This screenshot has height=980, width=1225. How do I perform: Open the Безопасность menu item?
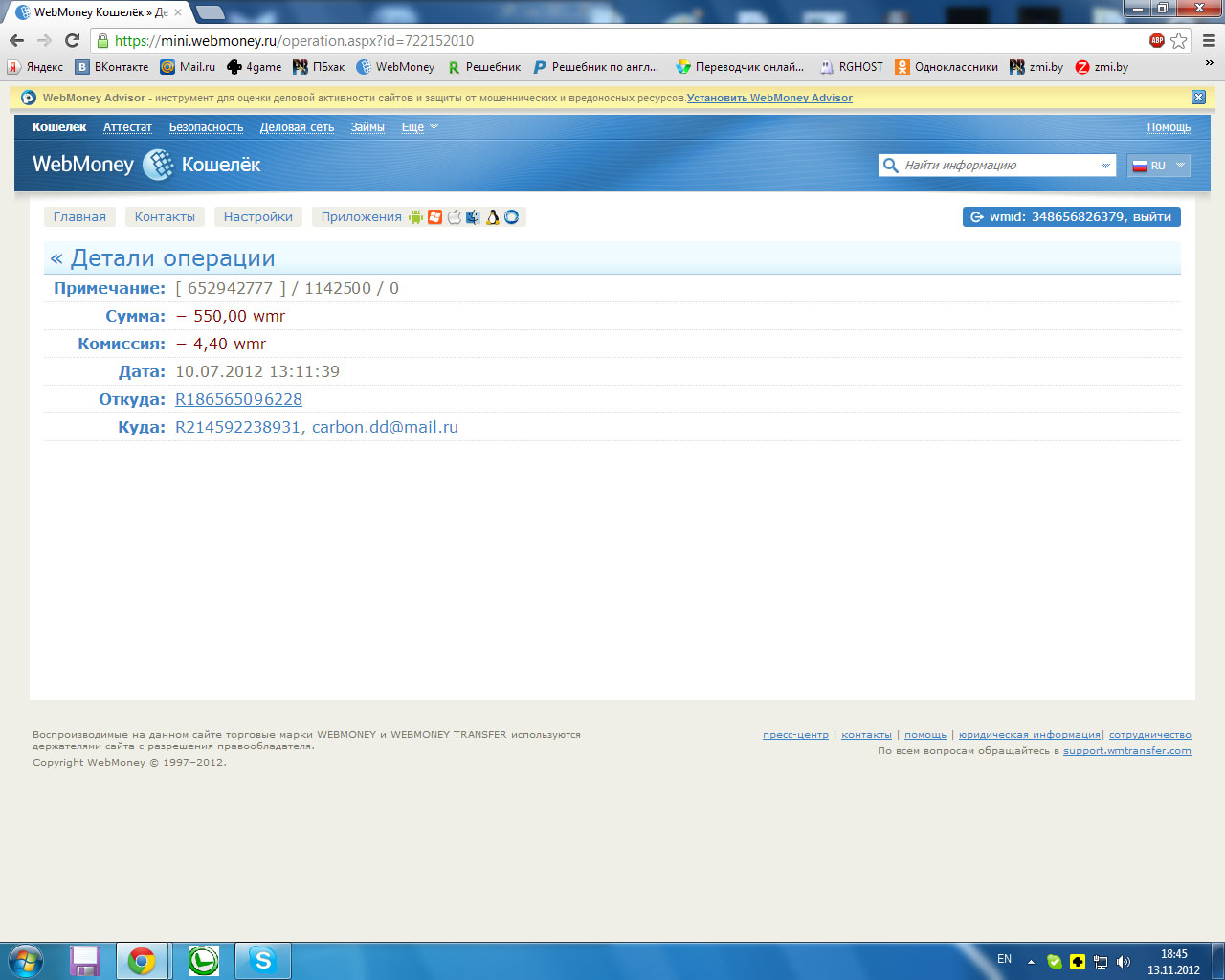point(206,127)
